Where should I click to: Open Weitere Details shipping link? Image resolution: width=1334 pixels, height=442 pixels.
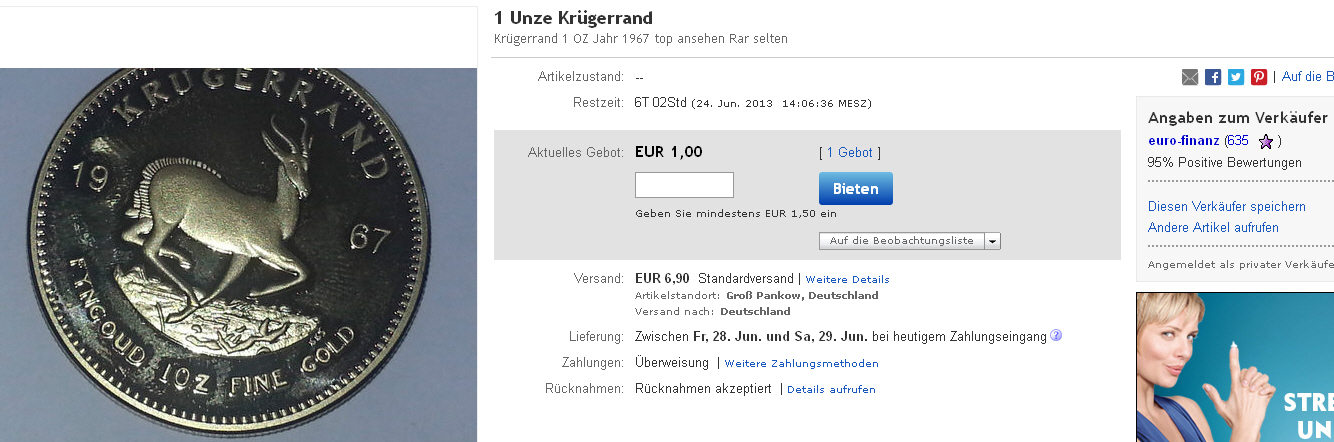coord(847,279)
